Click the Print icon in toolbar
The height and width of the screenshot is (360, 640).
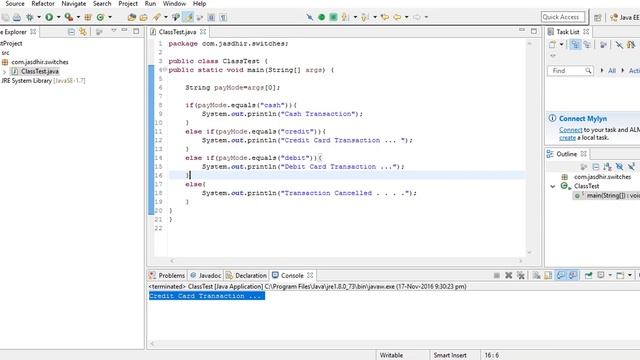click(16, 17)
